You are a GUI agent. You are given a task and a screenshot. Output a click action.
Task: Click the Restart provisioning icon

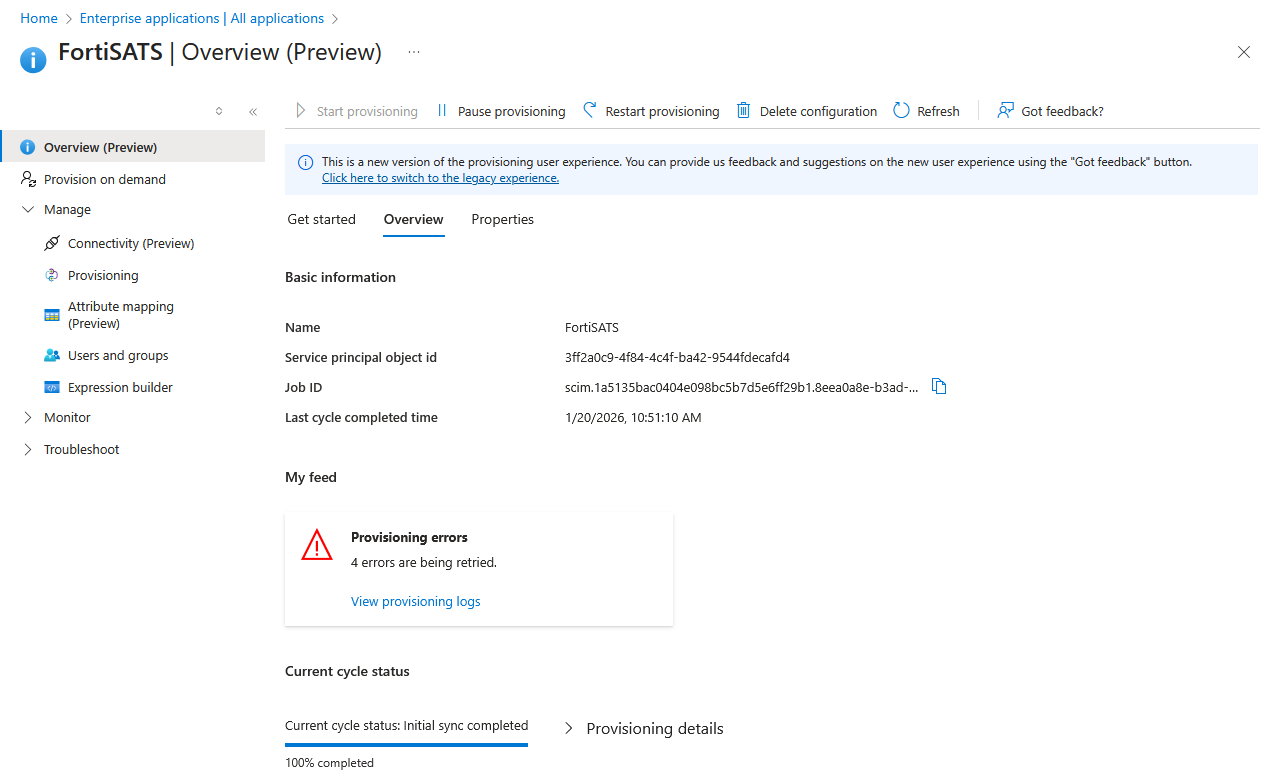pyautogui.click(x=590, y=110)
